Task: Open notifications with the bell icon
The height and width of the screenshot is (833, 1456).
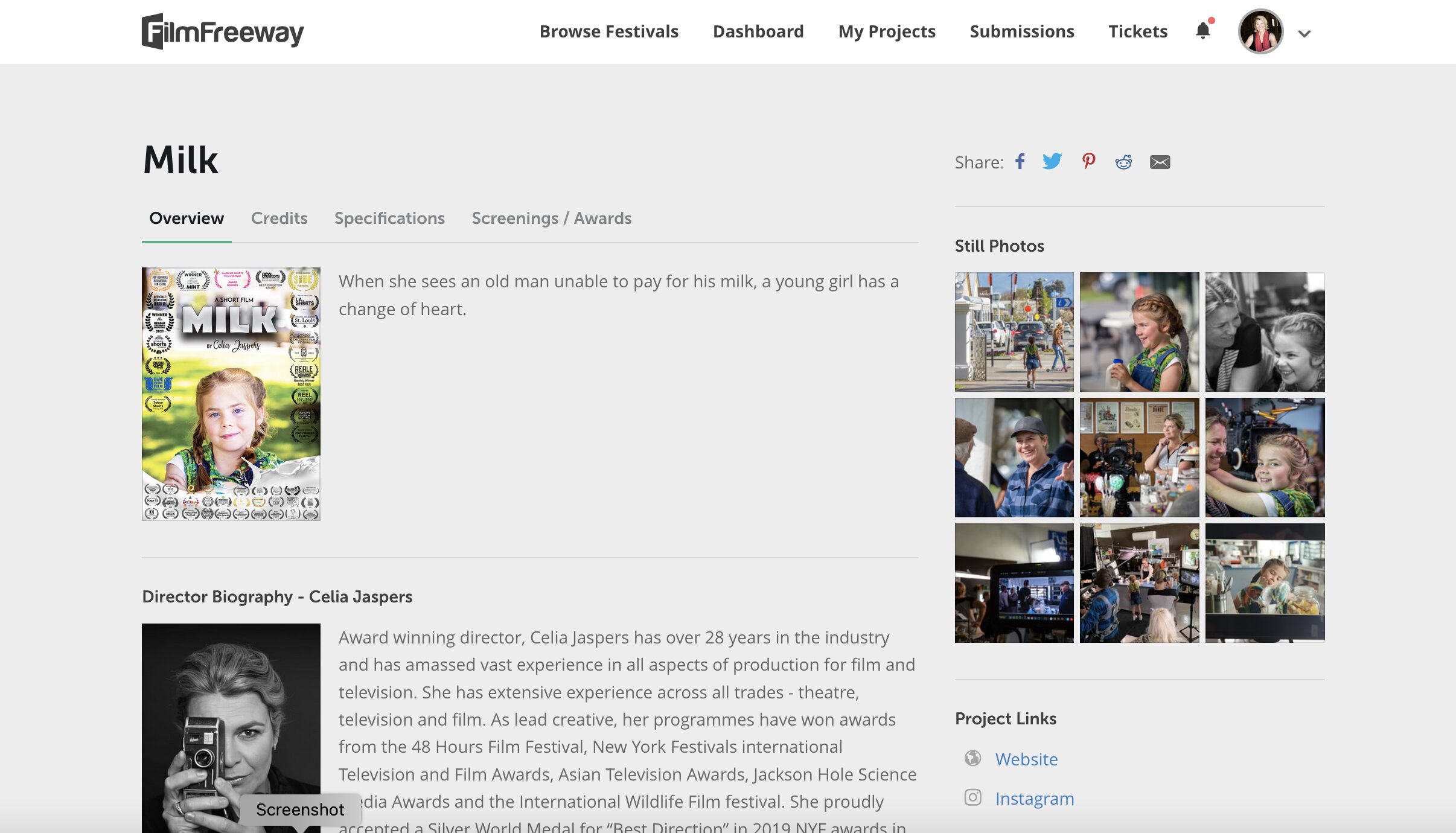Action: [x=1203, y=30]
